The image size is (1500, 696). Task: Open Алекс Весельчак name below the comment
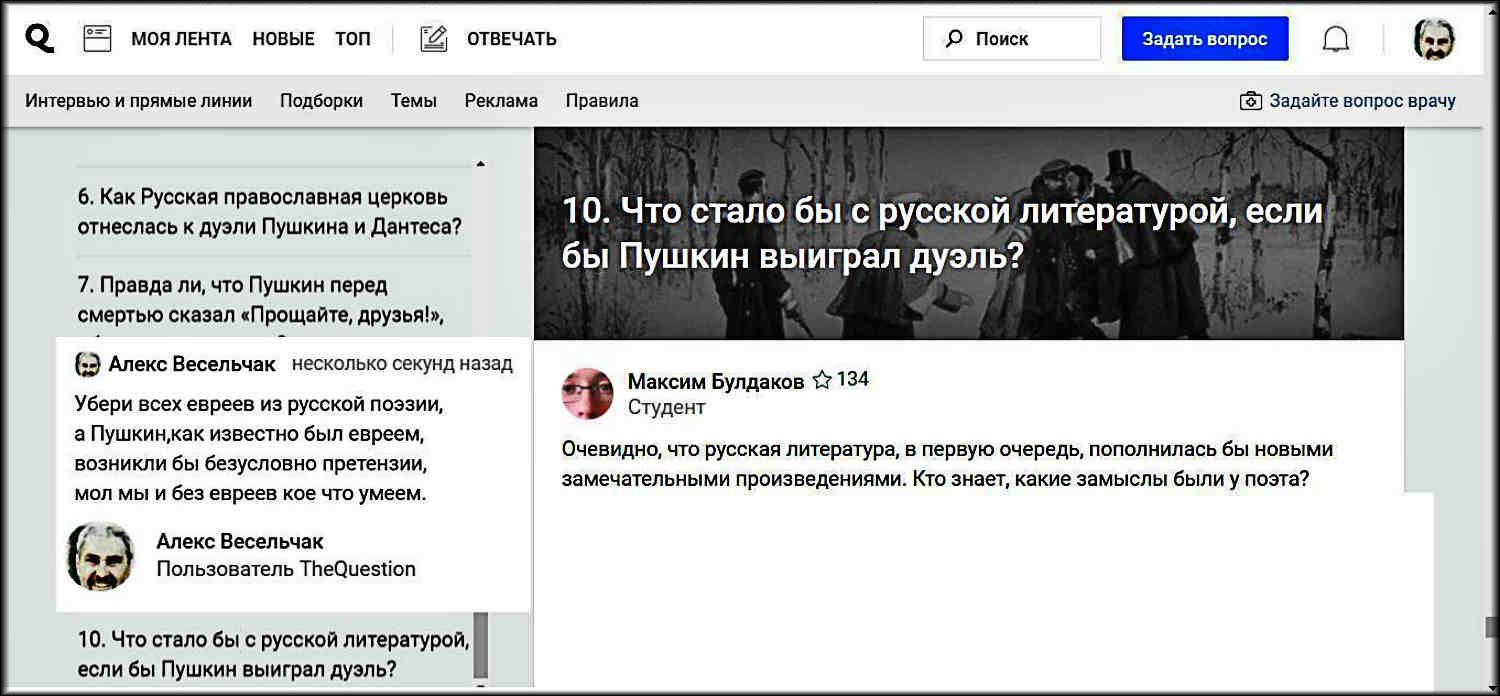tap(240, 541)
